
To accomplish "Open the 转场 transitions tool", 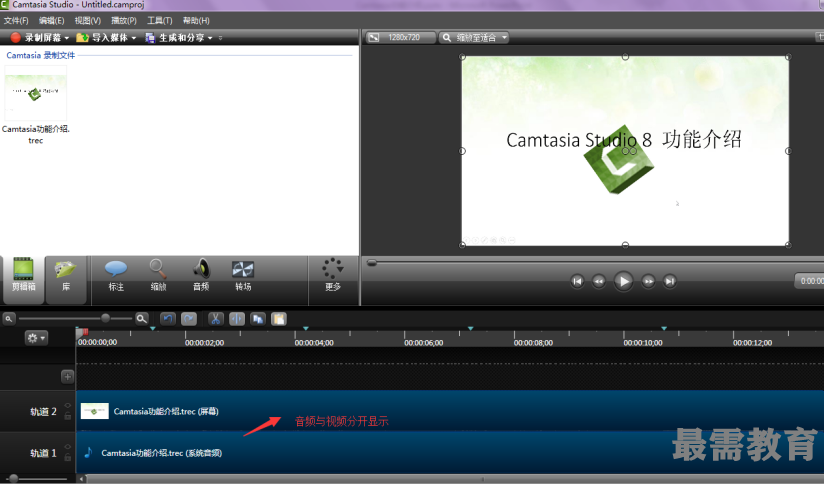I will (x=243, y=275).
